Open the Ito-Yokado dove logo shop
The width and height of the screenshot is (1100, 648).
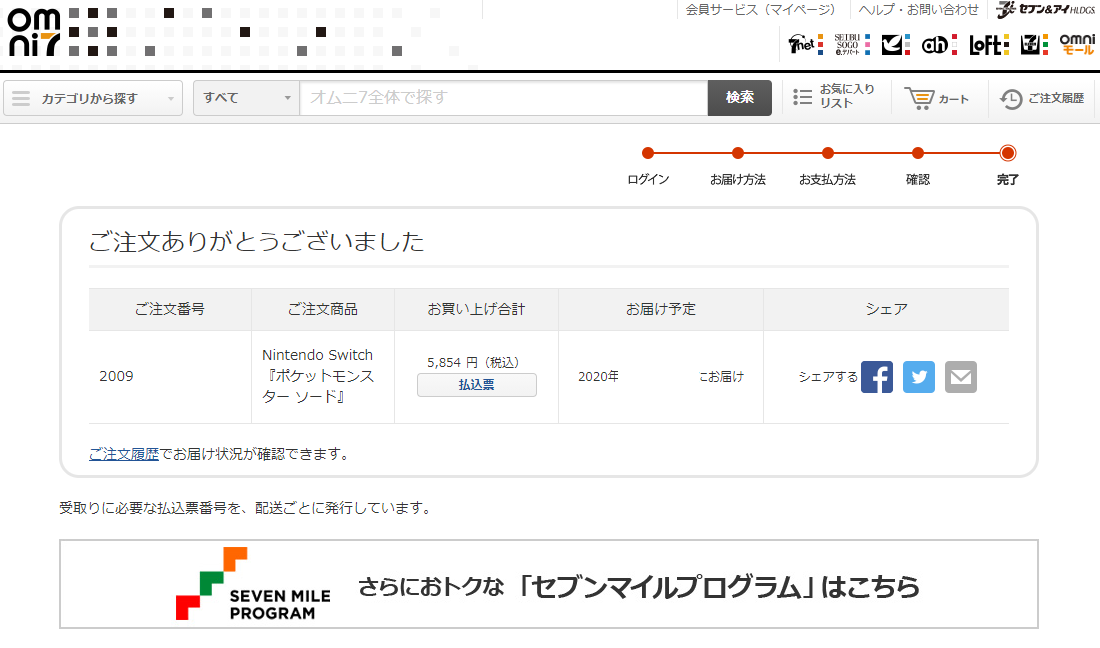pyautogui.click(x=896, y=44)
